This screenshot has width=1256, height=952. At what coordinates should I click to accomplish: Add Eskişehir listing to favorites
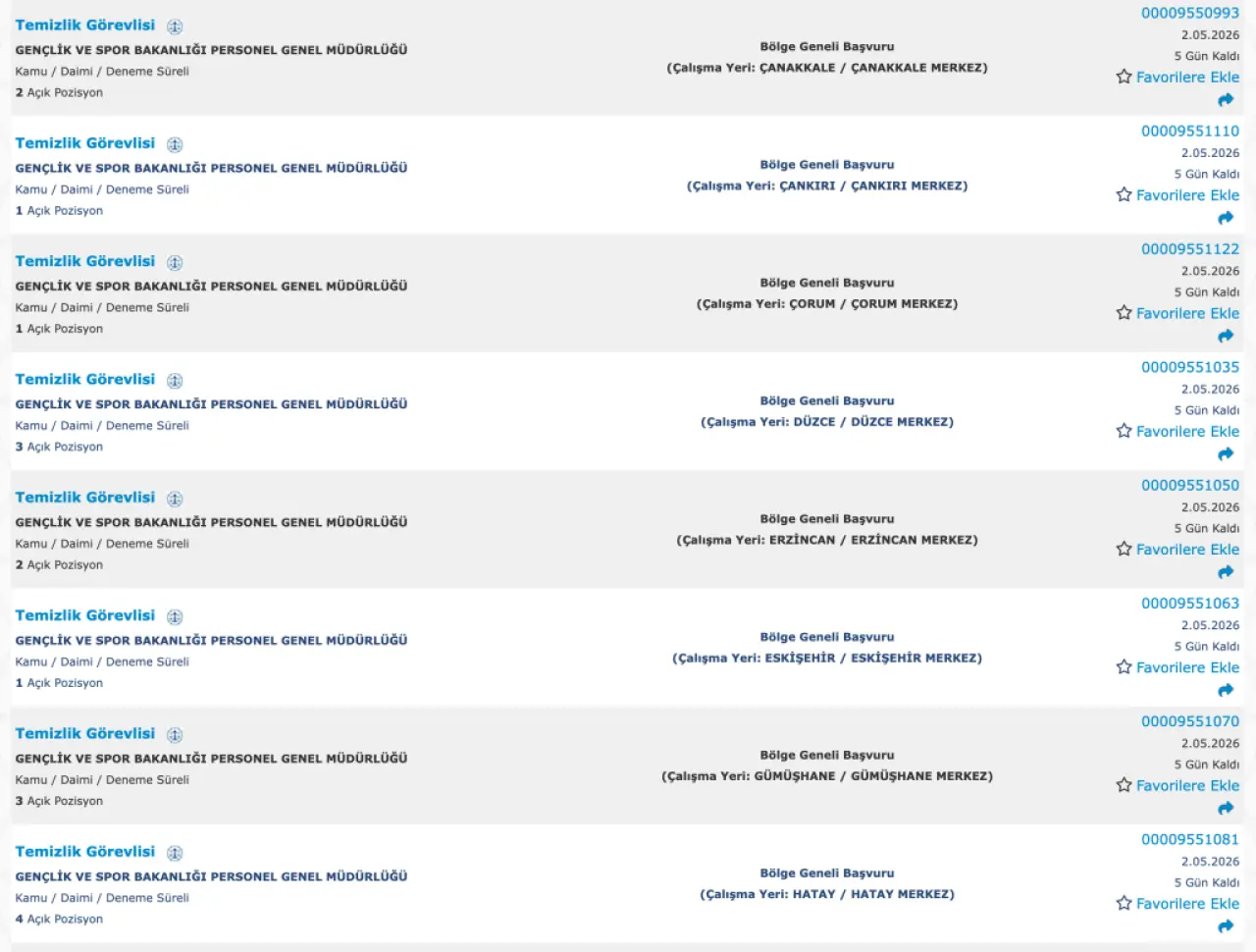1177,667
